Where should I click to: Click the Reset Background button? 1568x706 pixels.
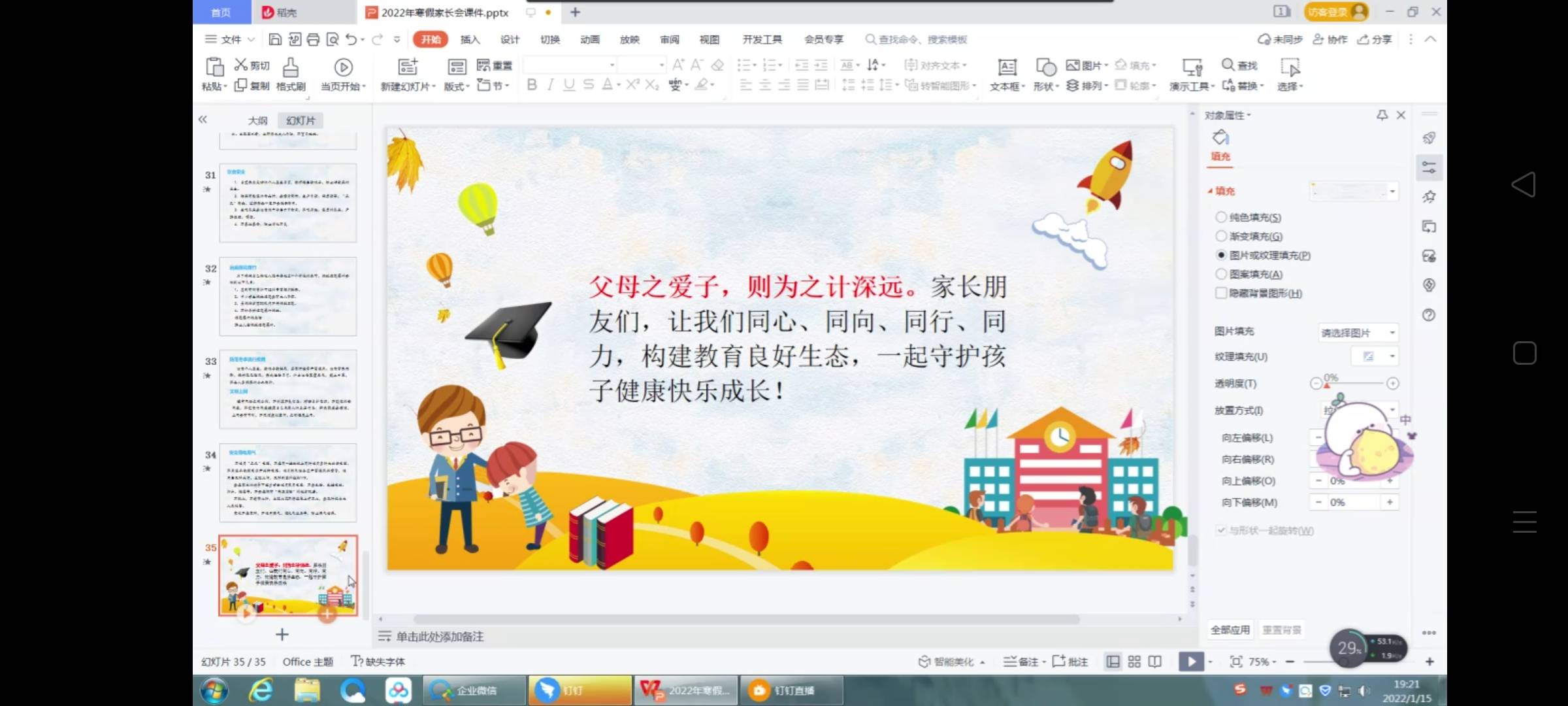coord(1281,630)
